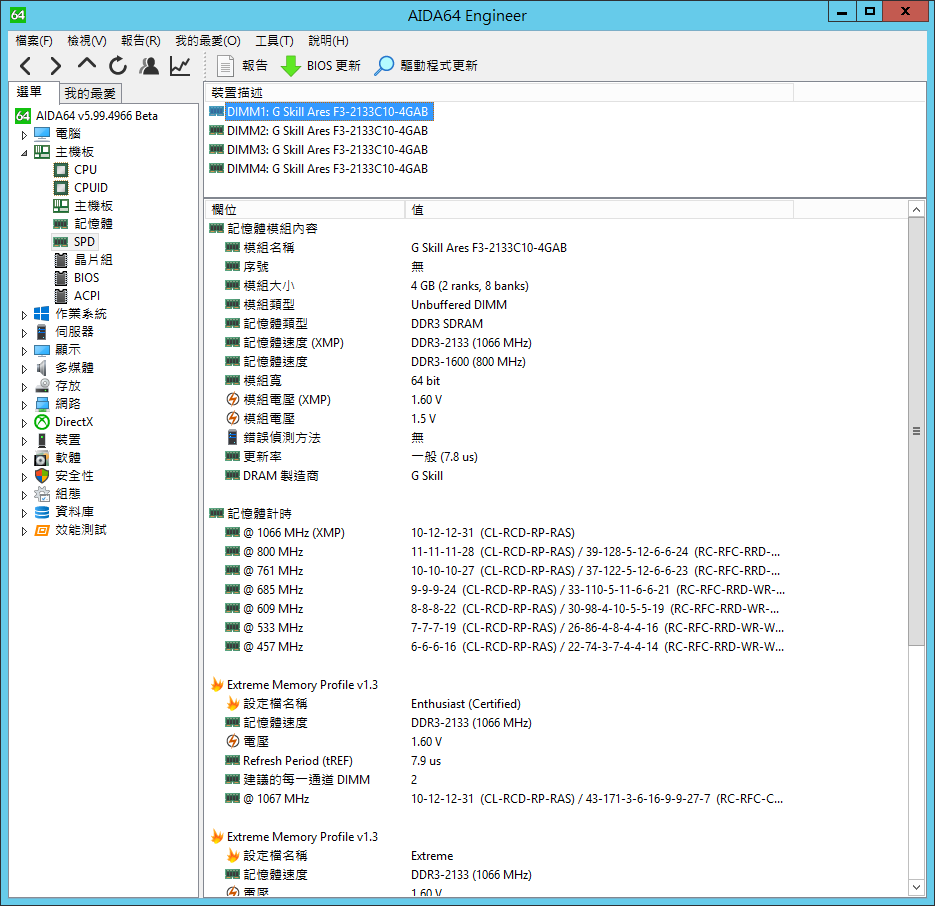Click the 驅動程式更新 toolbar button label

pos(439,66)
